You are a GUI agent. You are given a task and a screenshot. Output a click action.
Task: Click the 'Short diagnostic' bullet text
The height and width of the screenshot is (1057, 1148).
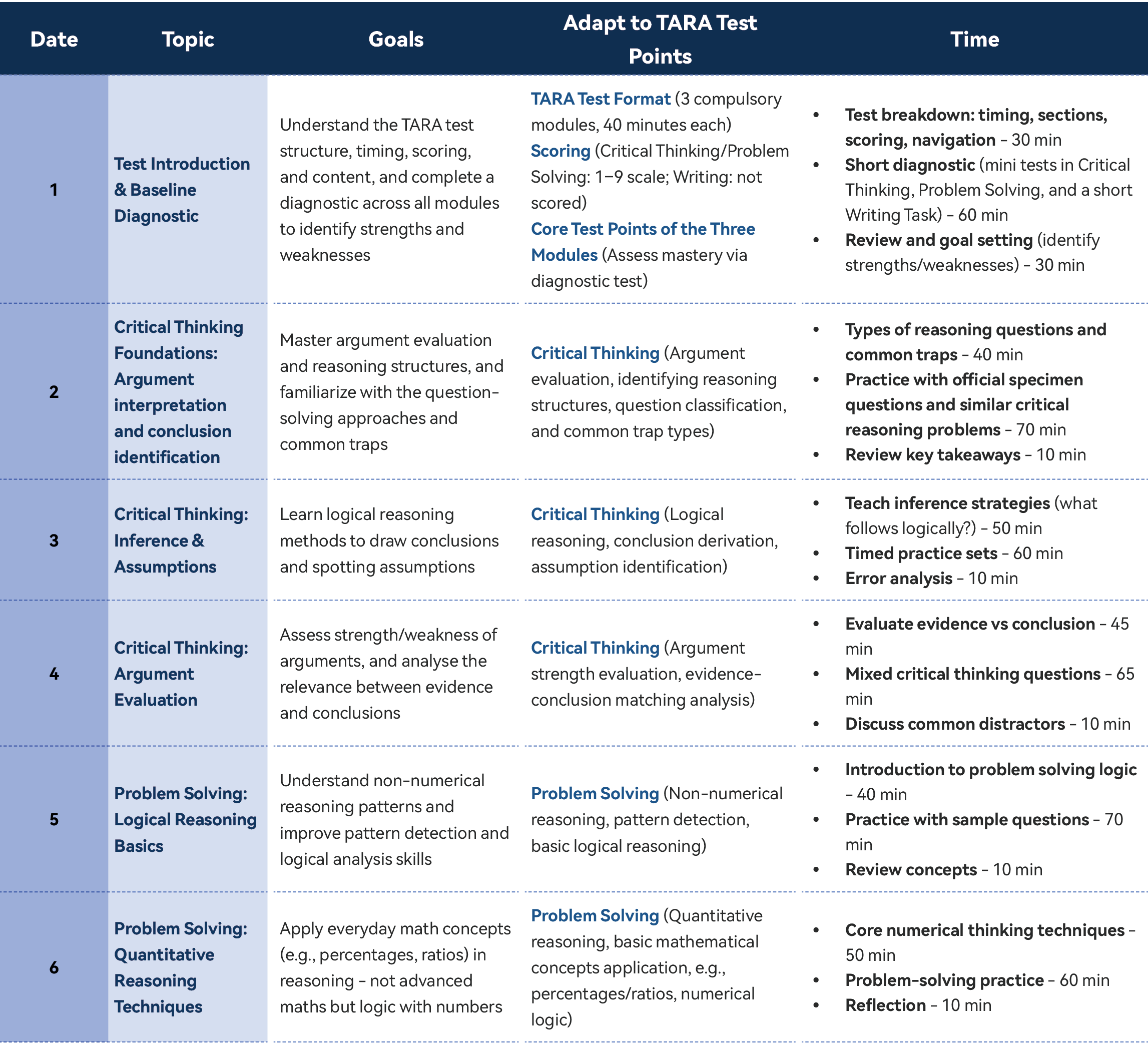909,165
